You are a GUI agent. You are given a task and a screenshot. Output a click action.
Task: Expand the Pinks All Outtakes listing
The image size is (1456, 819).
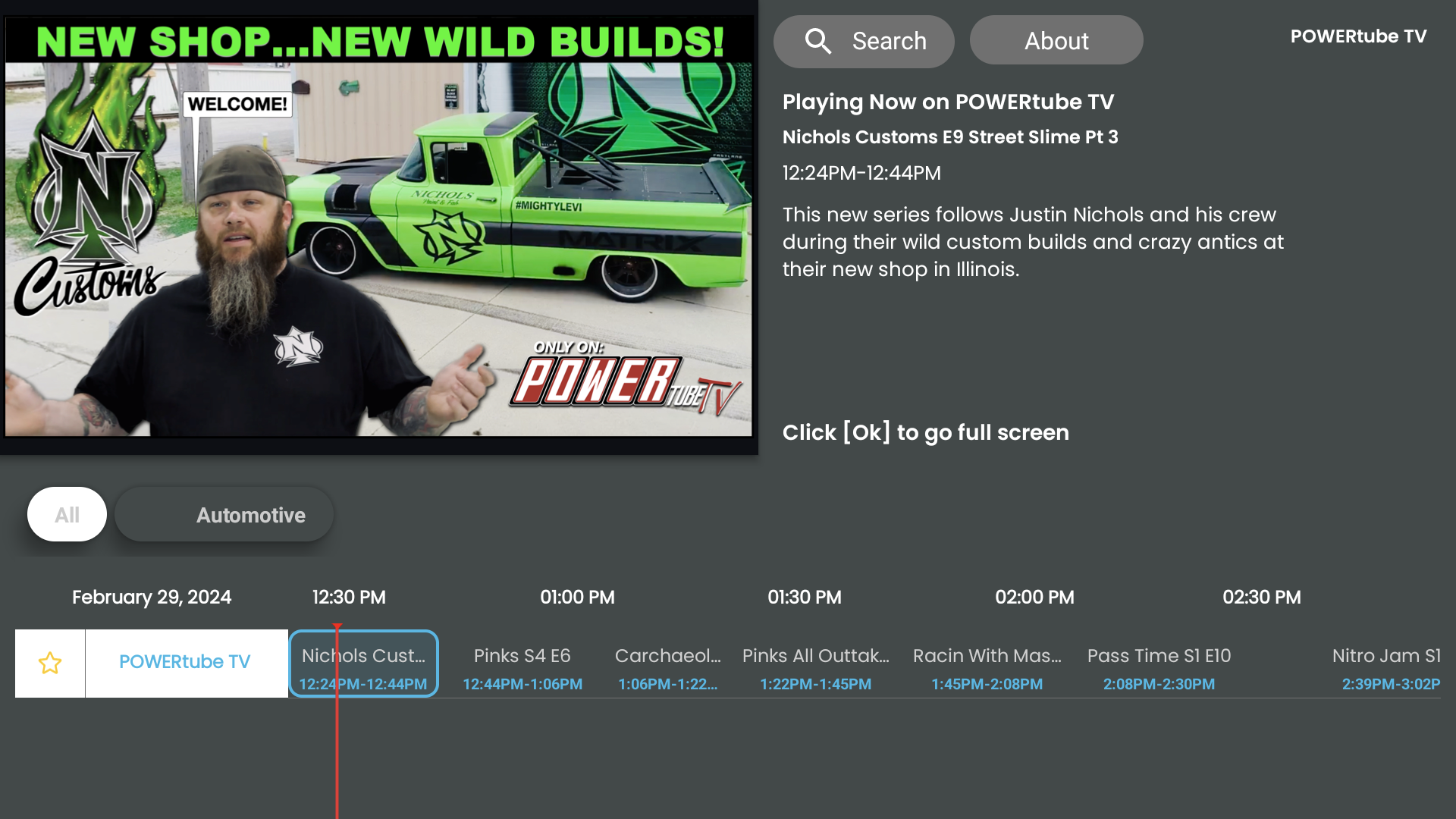tap(816, 663)
